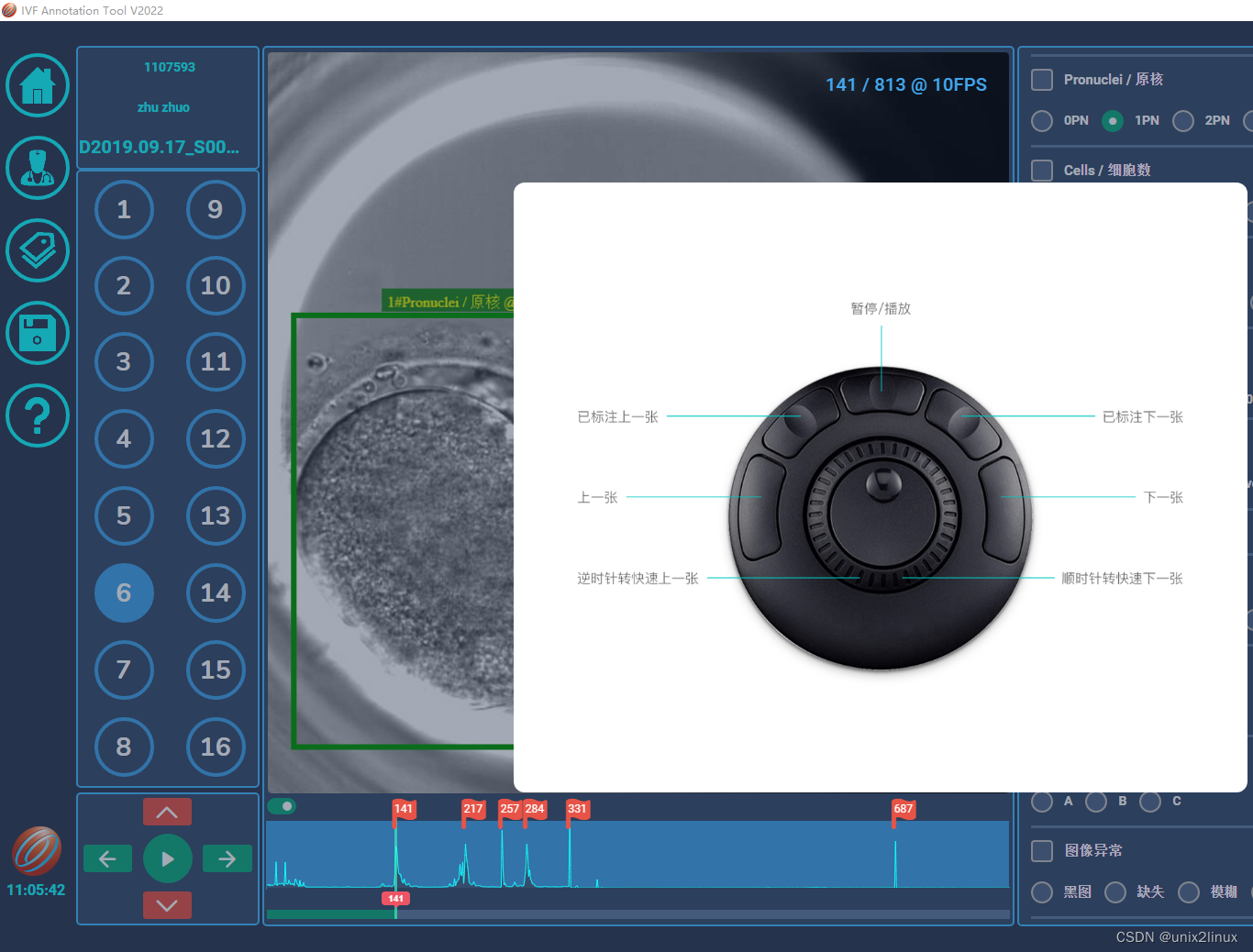Image resolution: width=1253 pixels, height=952 pixels.
Task: Click the 已标注下一张 label in guide
Action: [x=1143, y=416]
